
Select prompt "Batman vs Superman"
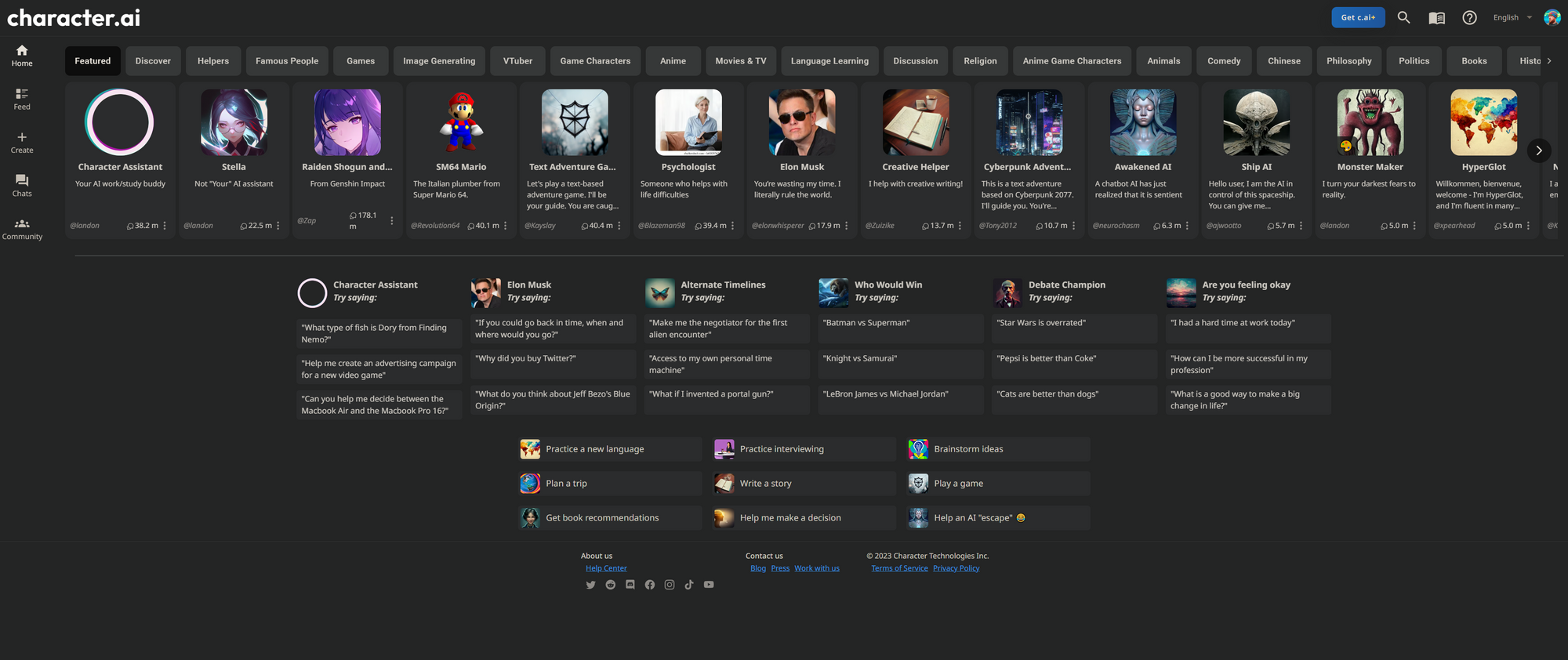pos(900,328)
